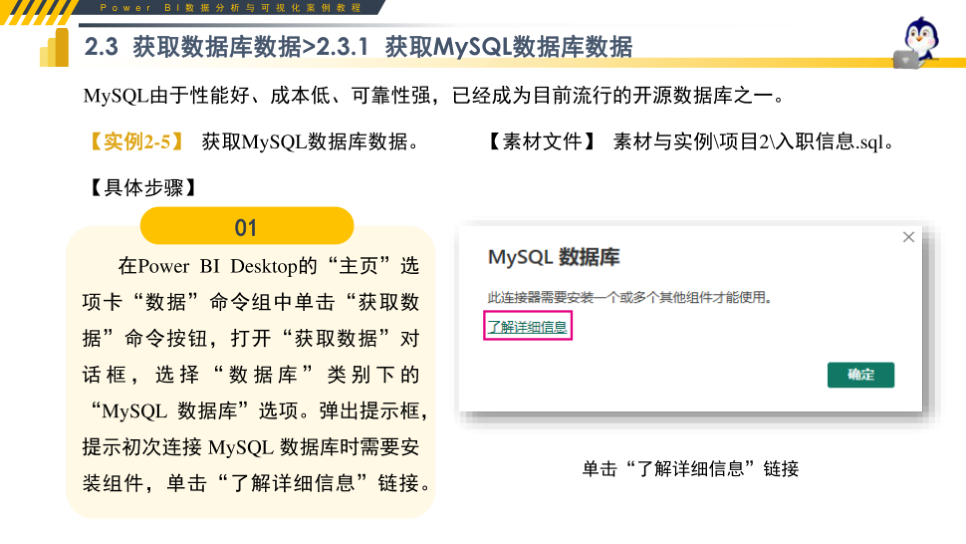Click the green 确定 button
Screen dimensions: 966x544
point(861,375)
